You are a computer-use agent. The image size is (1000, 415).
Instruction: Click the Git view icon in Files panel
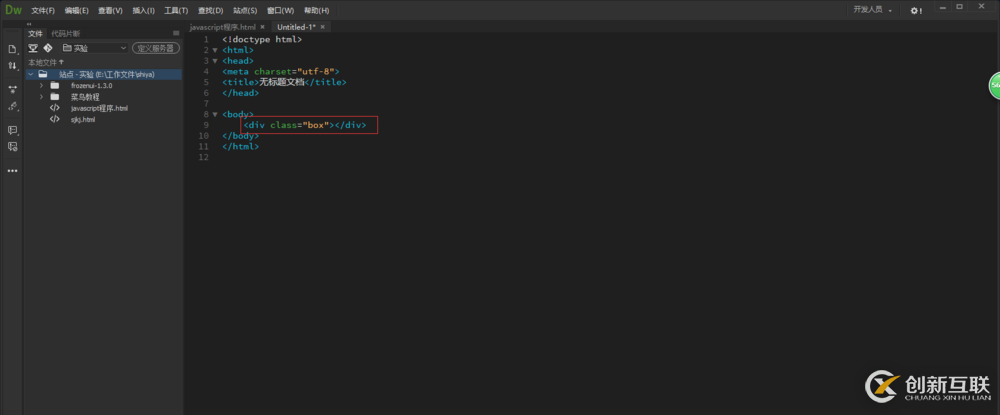(48, 47)
